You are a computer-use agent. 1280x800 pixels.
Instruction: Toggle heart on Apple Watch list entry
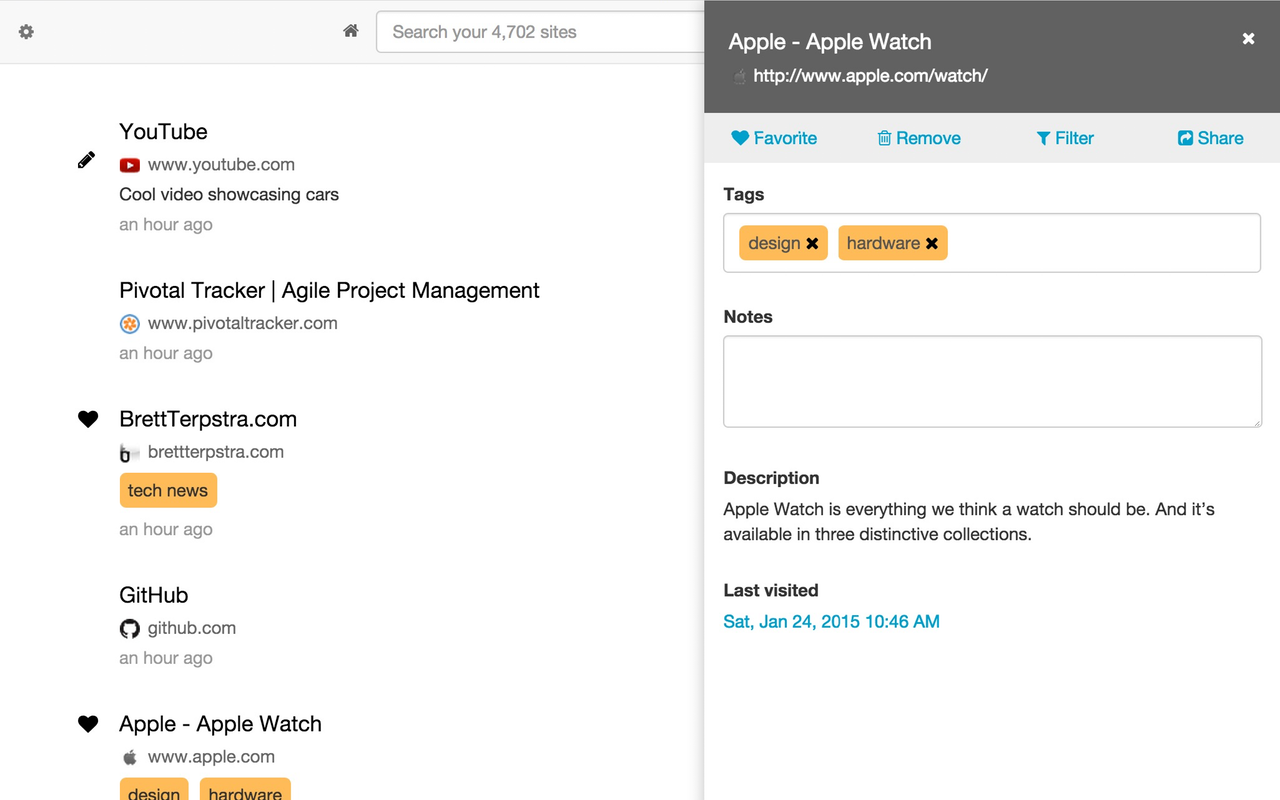pyautogui.click(x=88, y=724)
